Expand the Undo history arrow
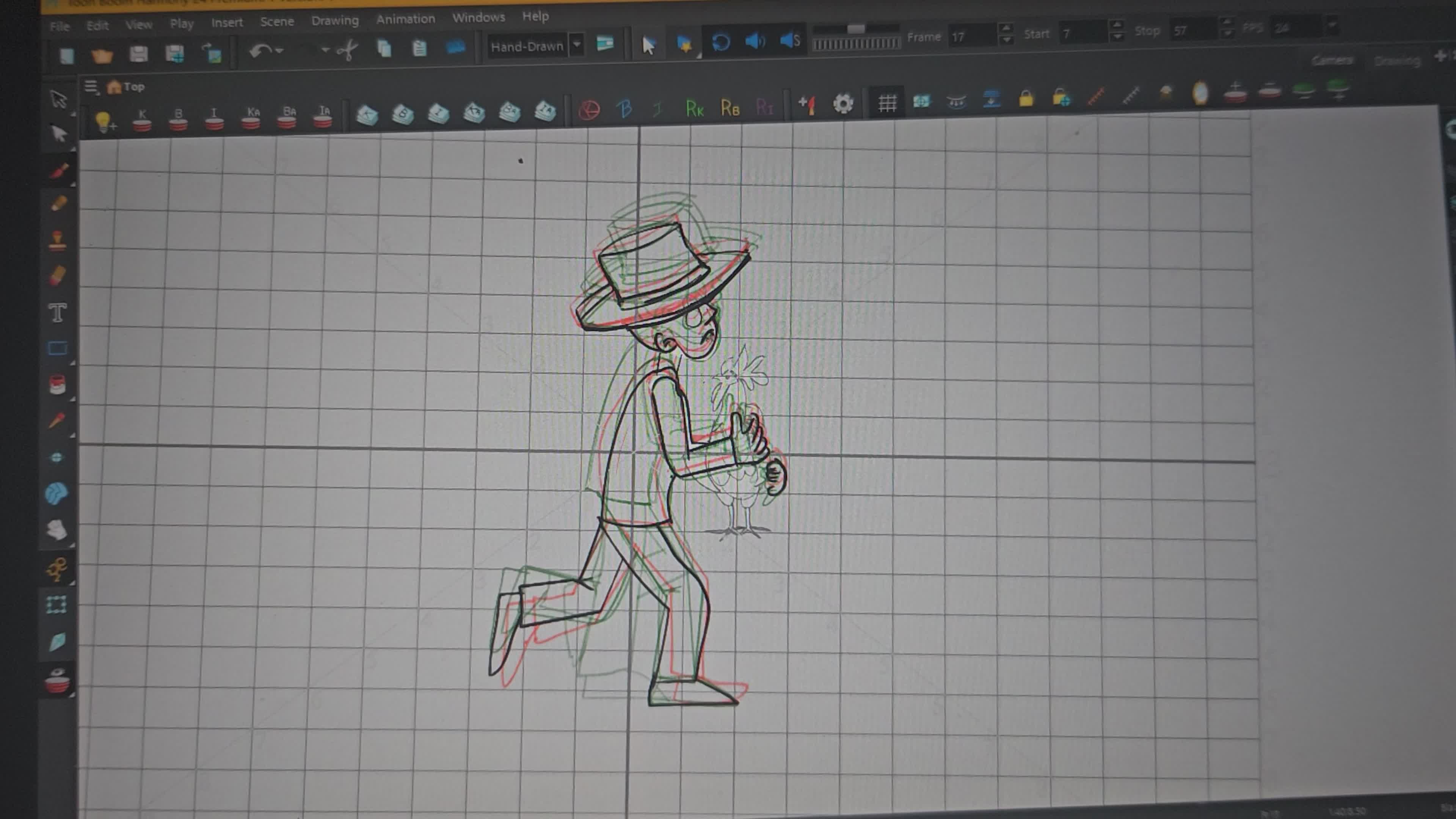The width and height of the screenshot is (1456, 819). click(x=280, y=51)
